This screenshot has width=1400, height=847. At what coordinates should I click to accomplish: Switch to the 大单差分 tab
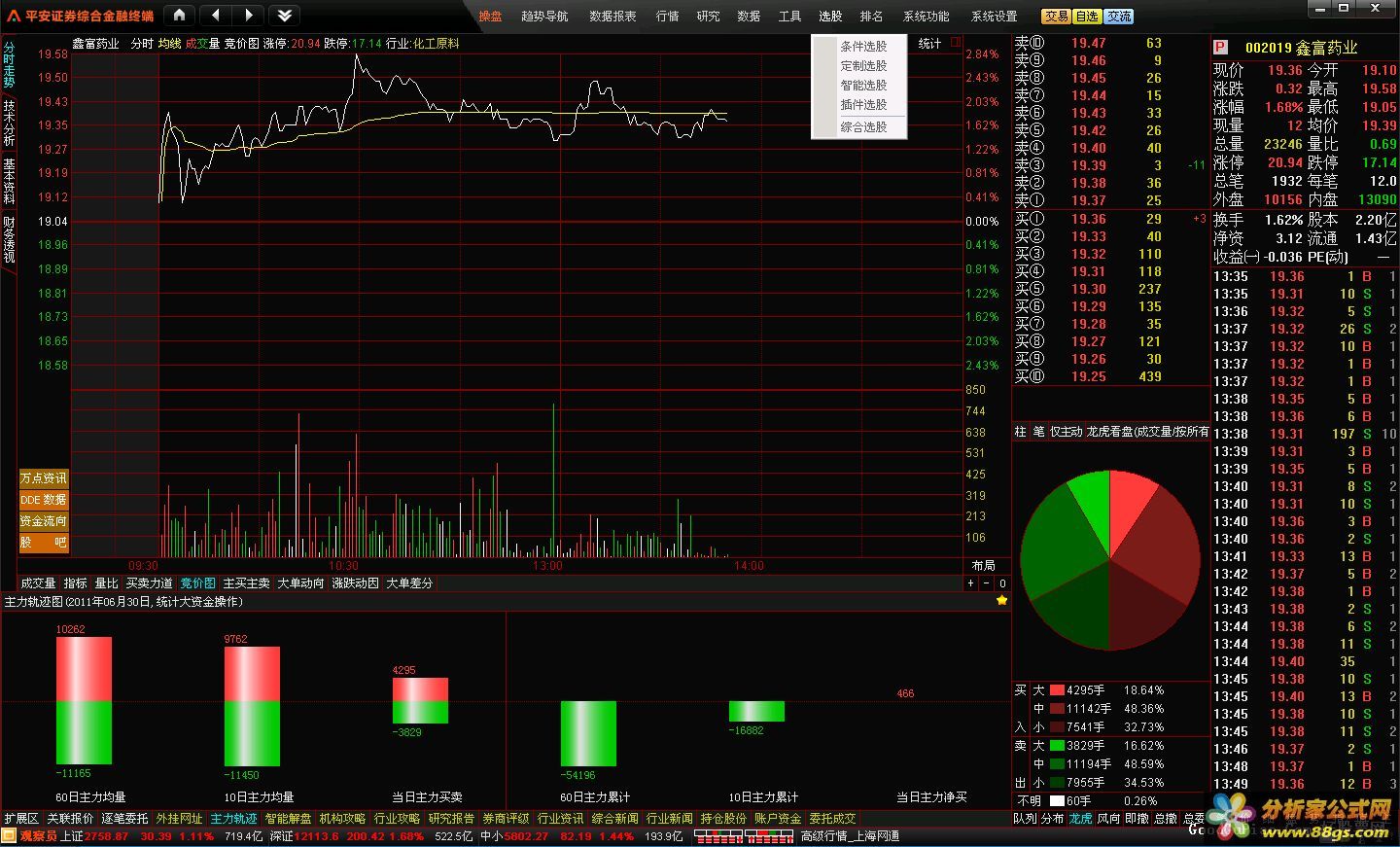coord(409,582)
